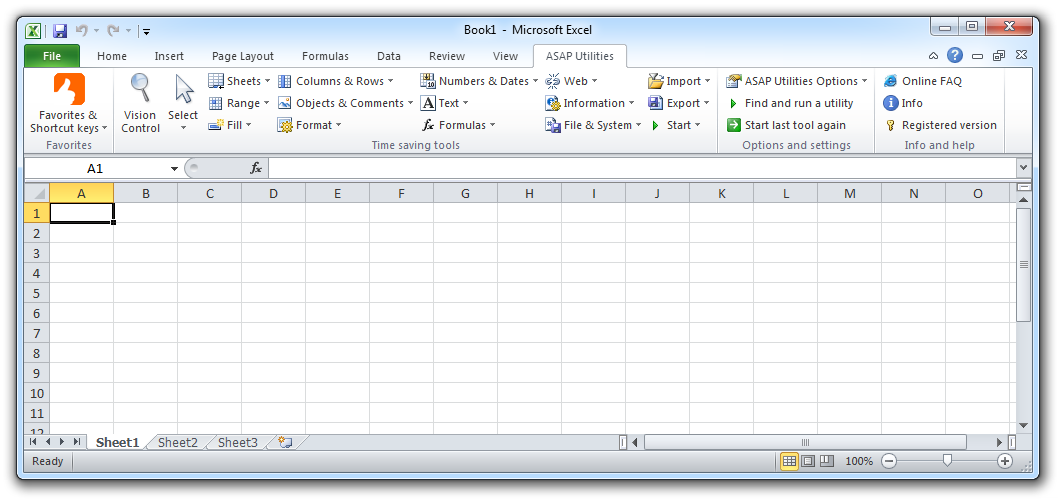The height and width of the screenshot is (504, 1060).
Task: Launch the Vision Control magnifier tool
Action: 140,103
